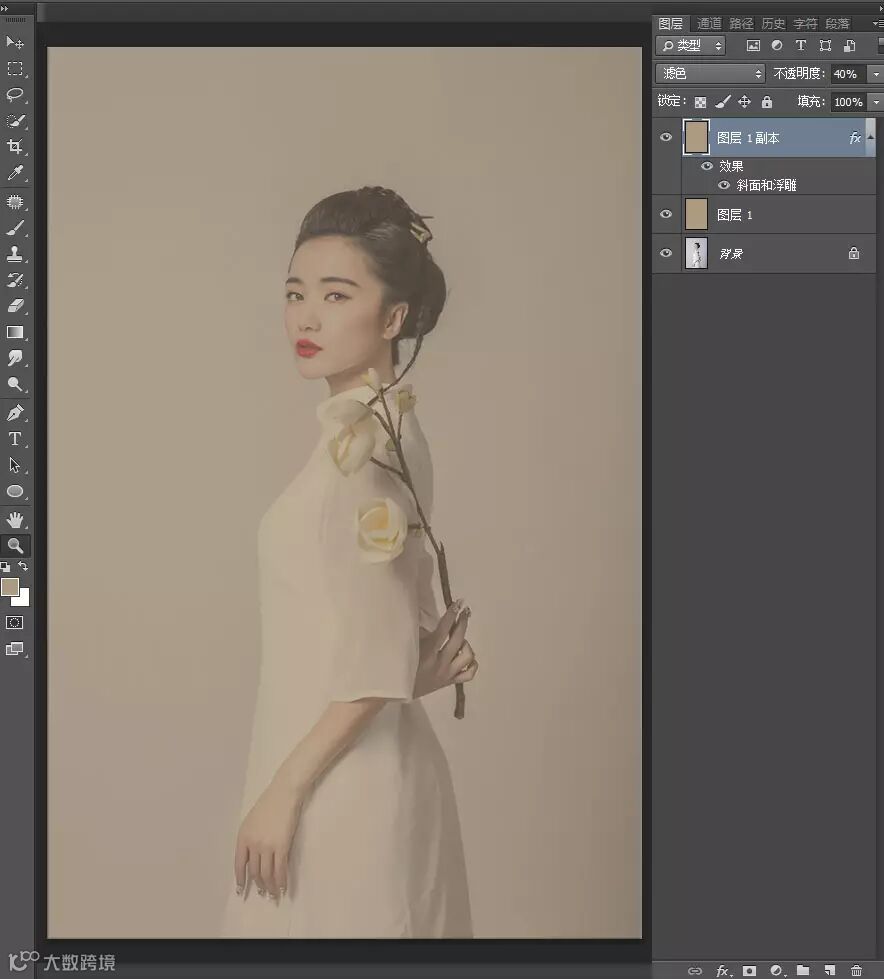Screen dimensions: 884x979
Task: Select the Eyedropper tool
Action: click(14, 173)
